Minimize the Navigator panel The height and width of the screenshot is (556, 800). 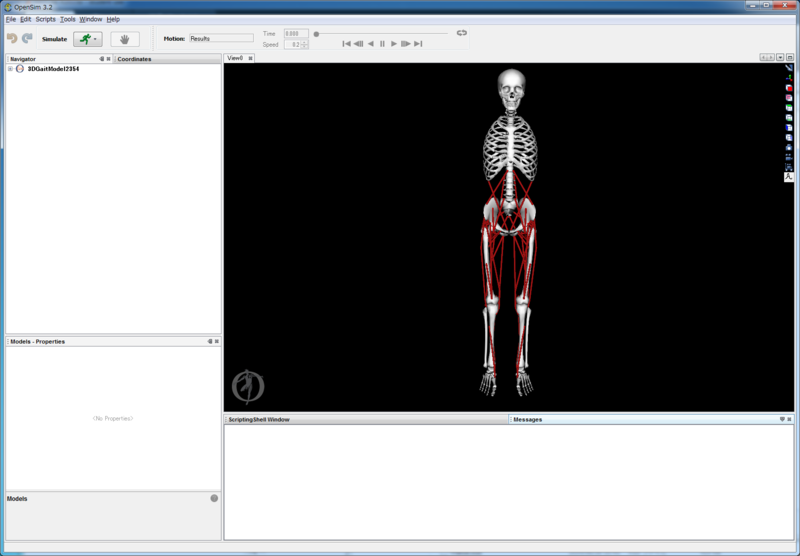click(x=102, y=59)
